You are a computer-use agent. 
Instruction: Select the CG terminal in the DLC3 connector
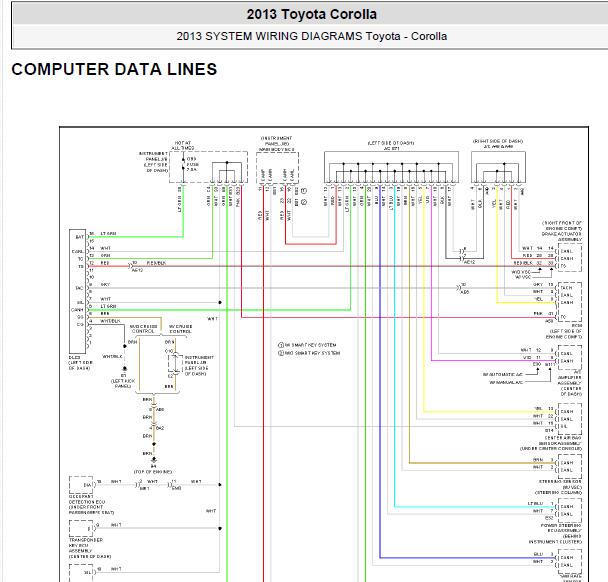[80, 325]
